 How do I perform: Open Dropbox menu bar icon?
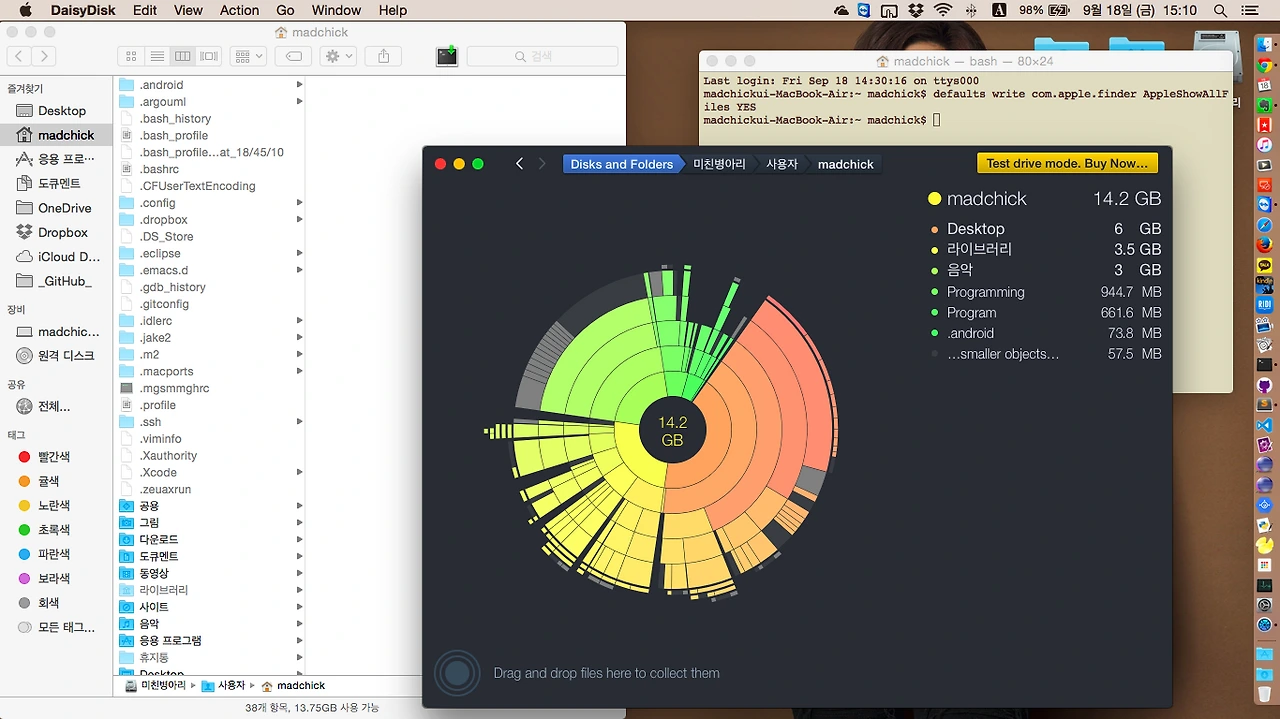(916, 10)
